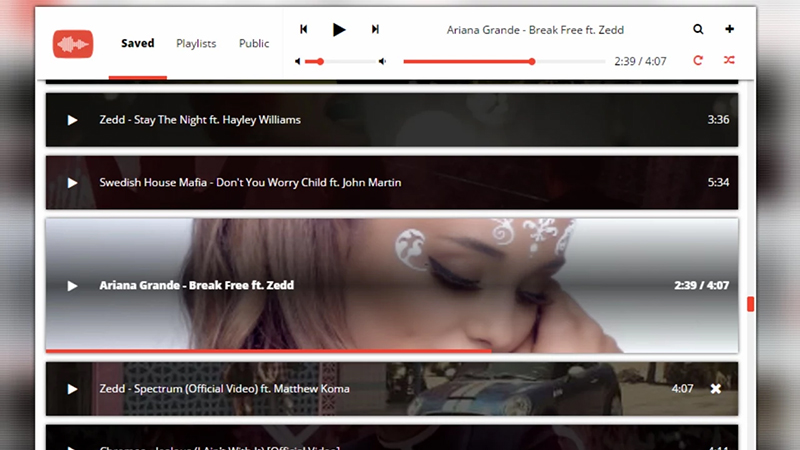Select 'Zedd - Spectrum (Official Video)' title
The image size is (800, 450).
pyautogui.click(x=224, y=389)
